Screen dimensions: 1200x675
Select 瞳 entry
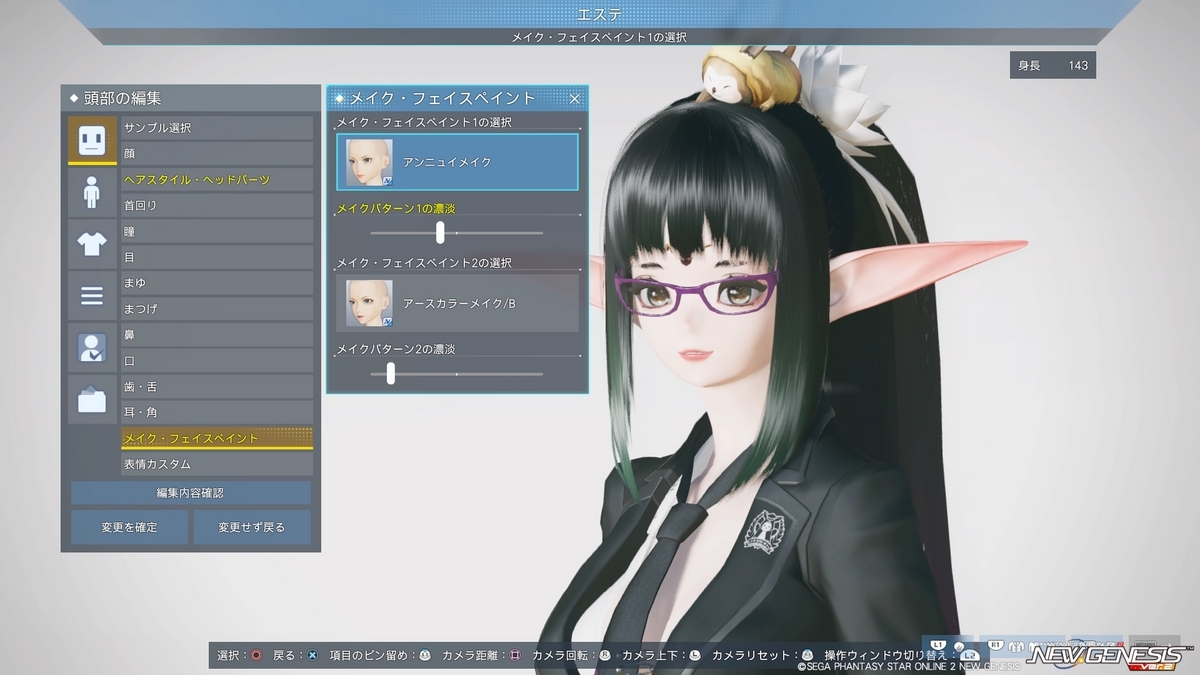click(217, 231)
